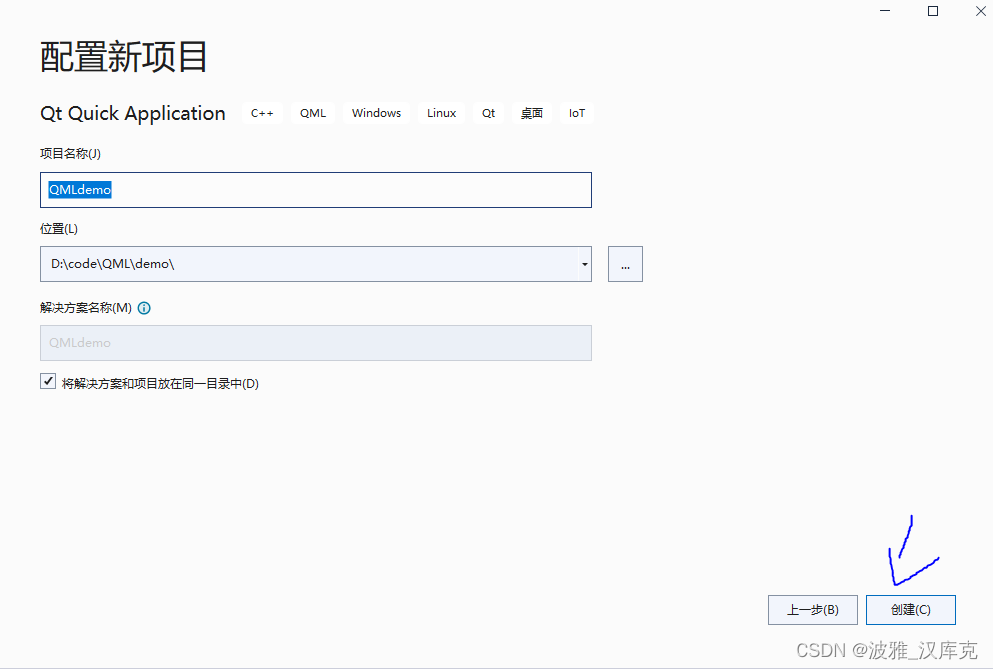The image size is (993, 669).
Task: Go back with the 上一步(B) button
Action: (x=812, y=610)
